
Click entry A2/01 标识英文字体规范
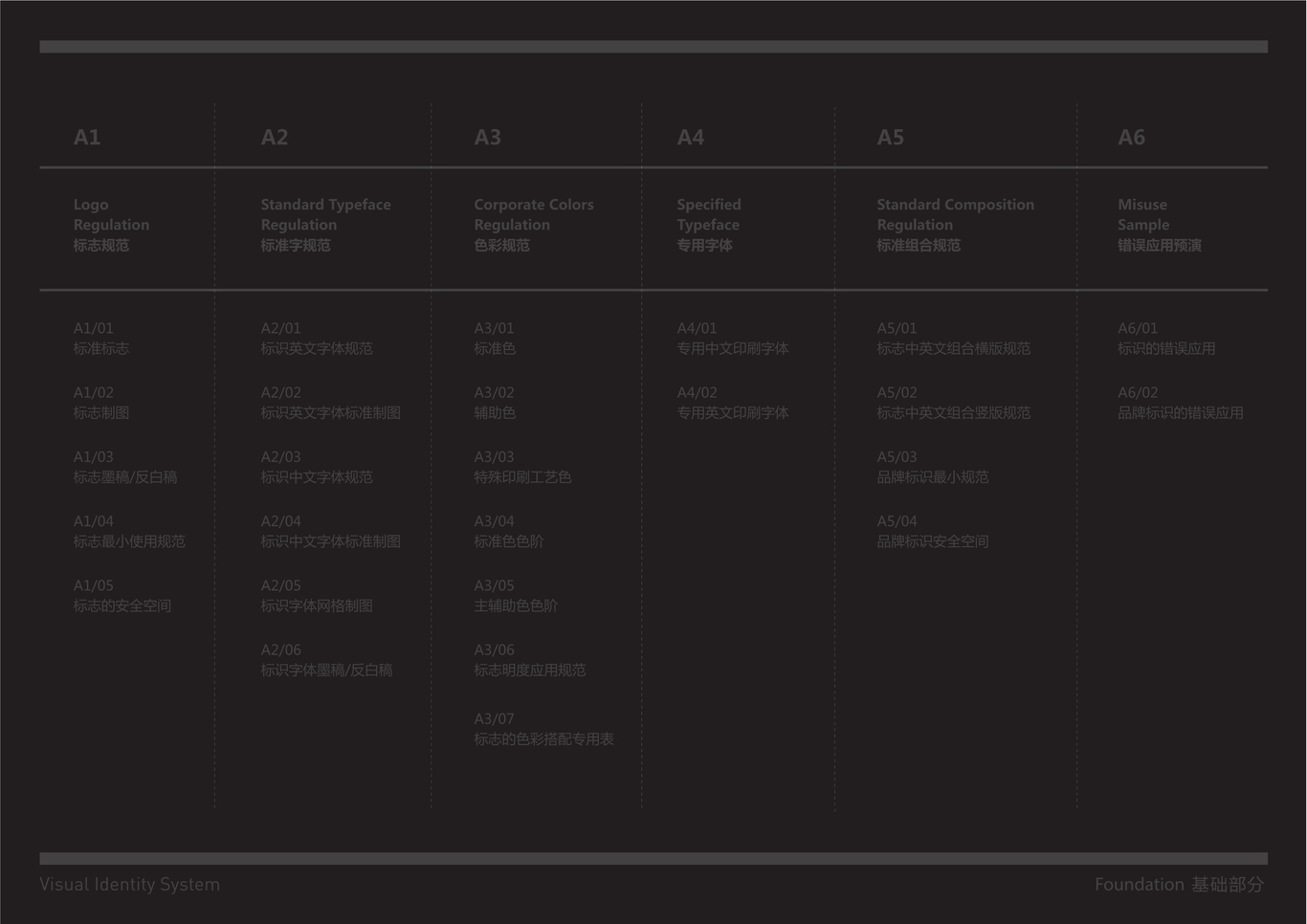point(317,339)
